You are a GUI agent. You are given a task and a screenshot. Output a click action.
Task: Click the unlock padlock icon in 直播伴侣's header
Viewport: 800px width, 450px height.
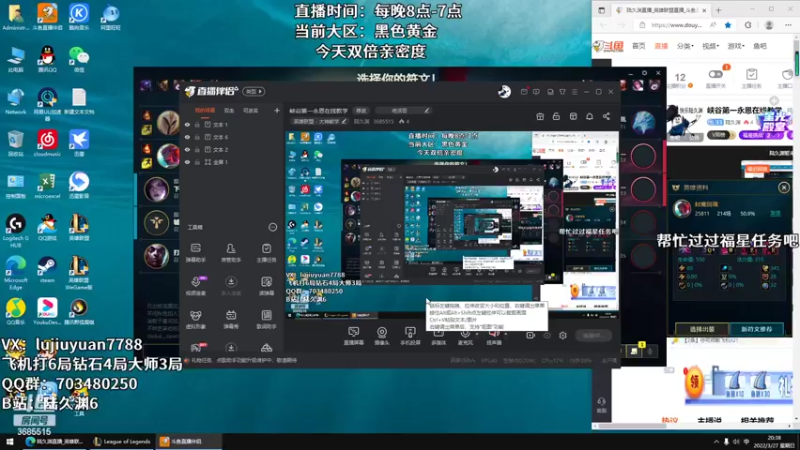[556, 117]
